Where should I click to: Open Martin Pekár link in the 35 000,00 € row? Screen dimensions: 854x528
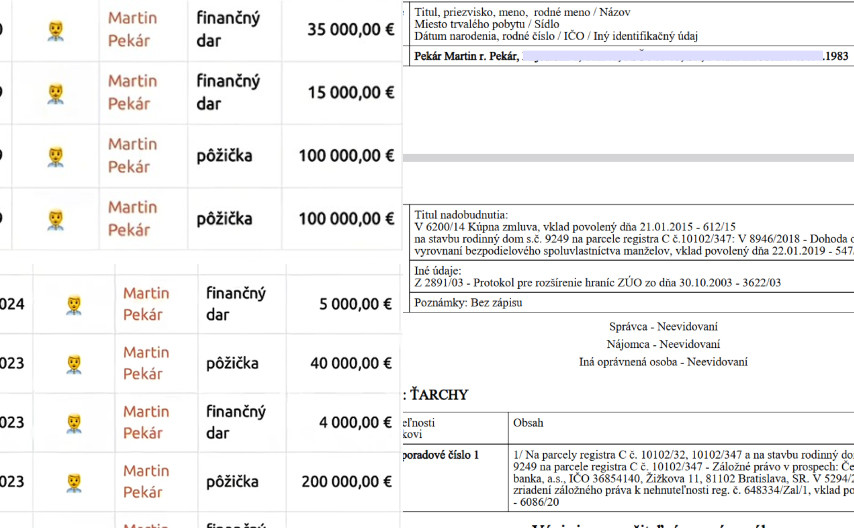[133, 30]
